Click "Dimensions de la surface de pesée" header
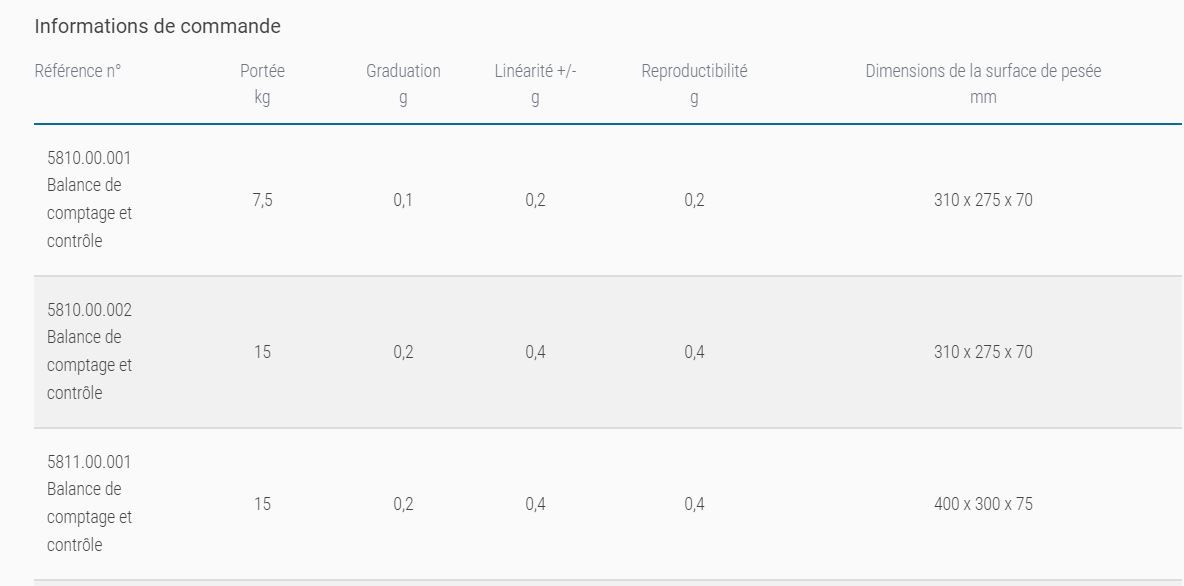The width and height of the screenshot is (1184, 586). point(983,71)
